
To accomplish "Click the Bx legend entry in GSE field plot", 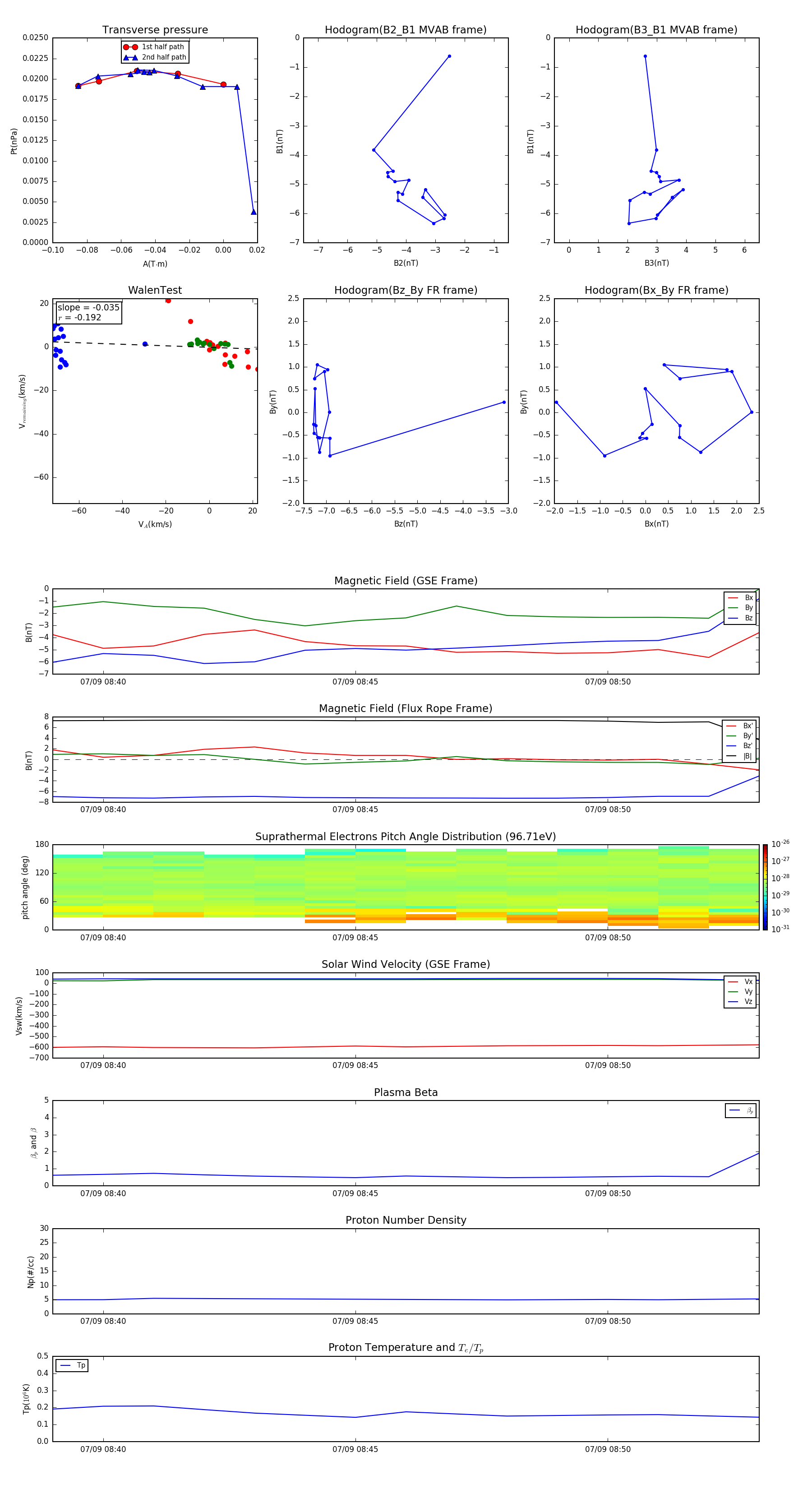I will [740, 598].
